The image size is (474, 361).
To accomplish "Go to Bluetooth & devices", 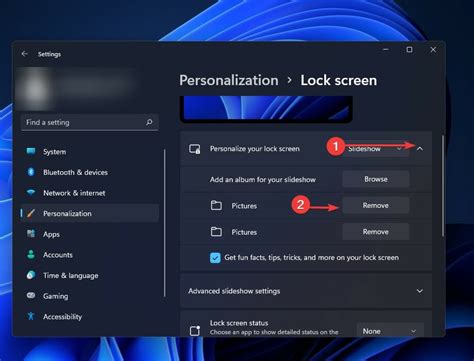I will pyautogui.click(x=89, y=172).
